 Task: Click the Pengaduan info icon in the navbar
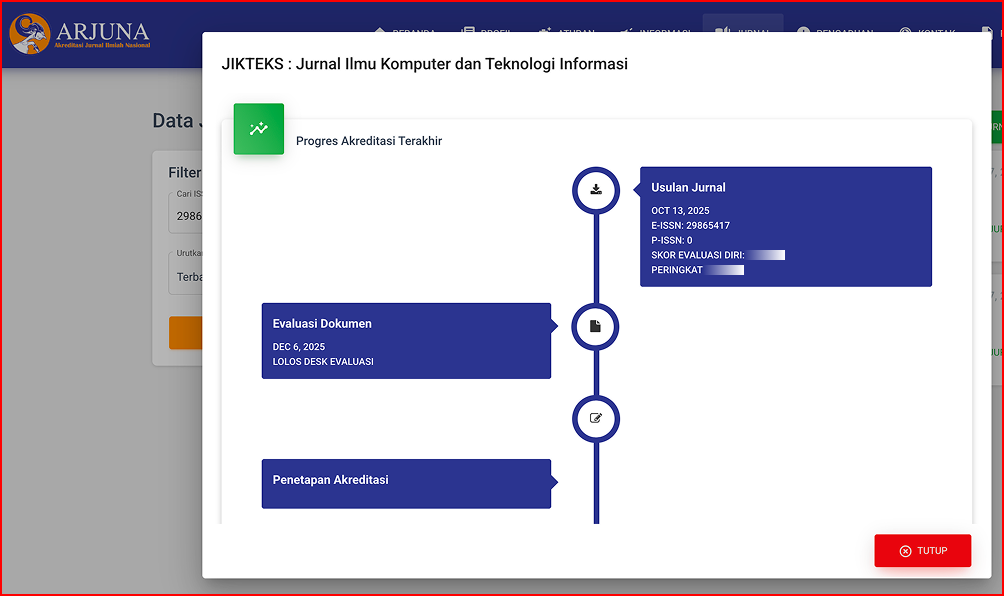tap(803, 32)
